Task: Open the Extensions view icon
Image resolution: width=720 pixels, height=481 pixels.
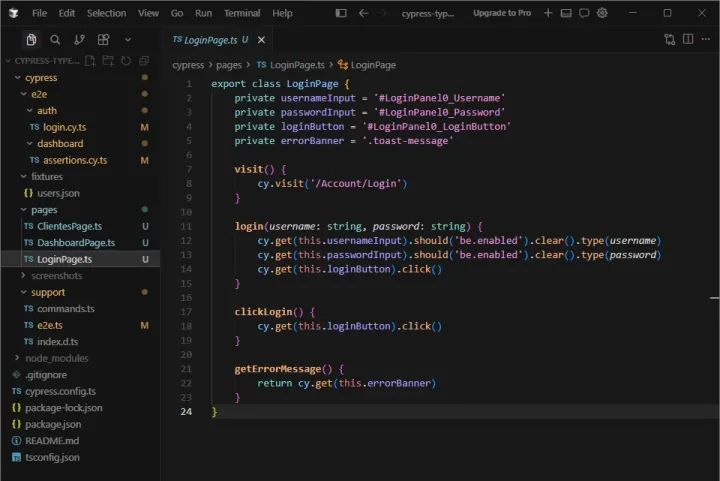Action: pyautogui.click(x=103, y=40)
